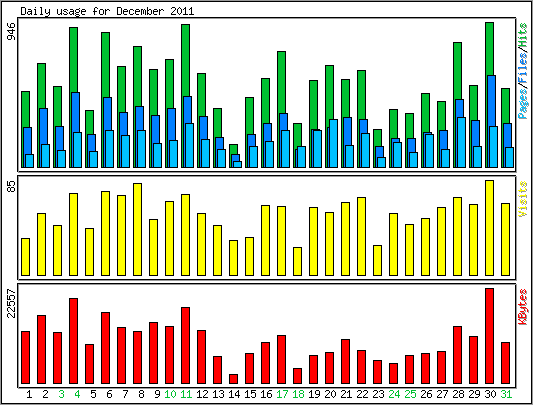Click the yellow visits bar for day 18

297,261
